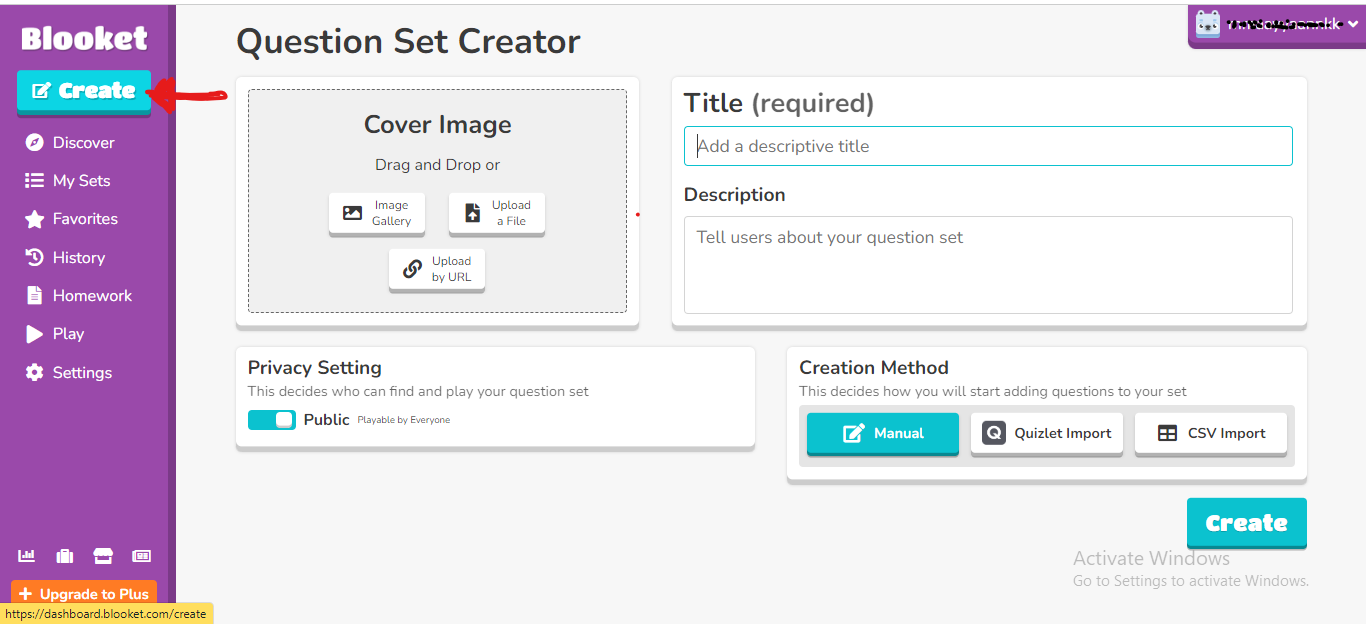This screenshot has height=624, width=1366.
Task: Select Quizlet Import creation method
Action: point(1047,433)
